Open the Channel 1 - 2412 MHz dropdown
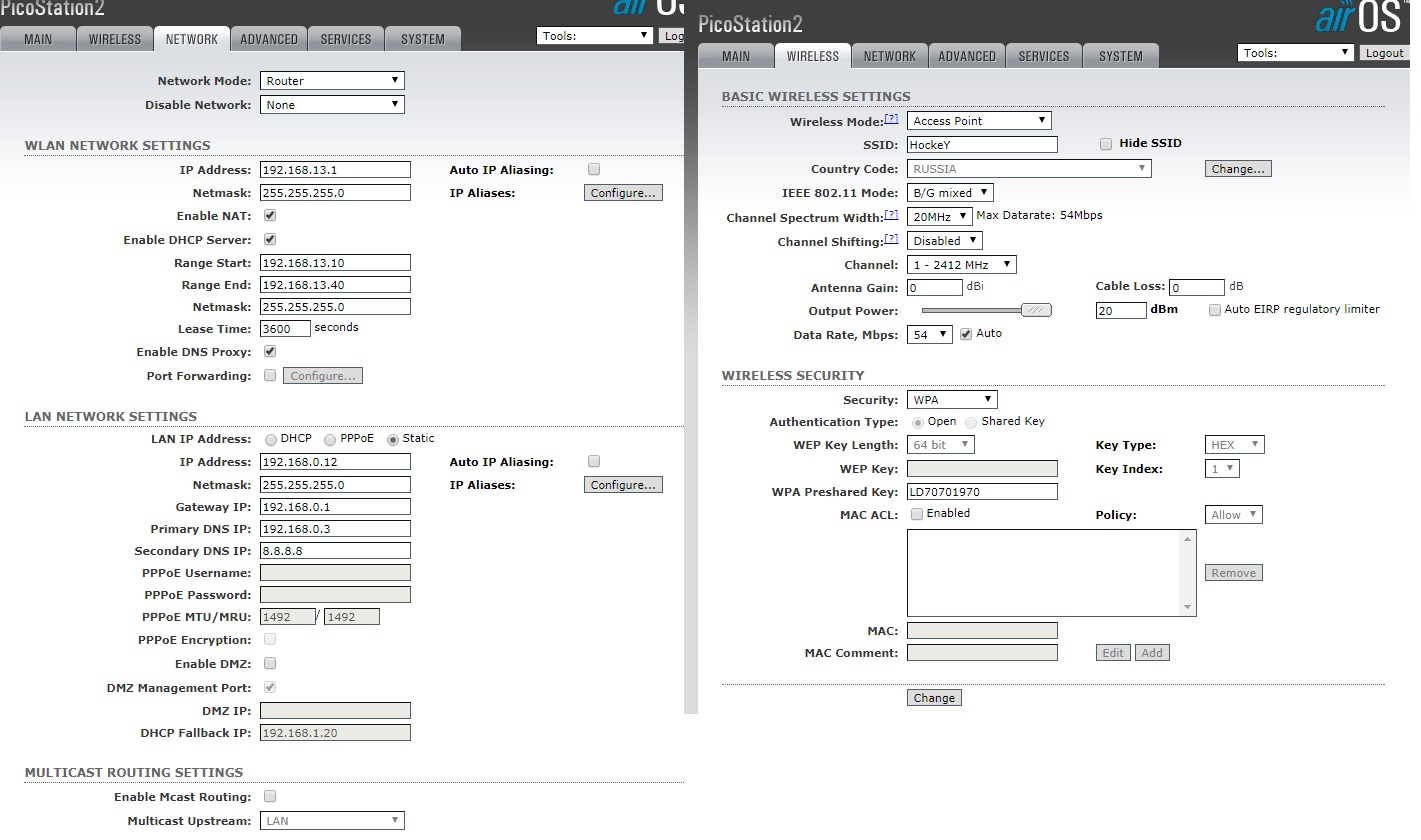 pos(962,265)
